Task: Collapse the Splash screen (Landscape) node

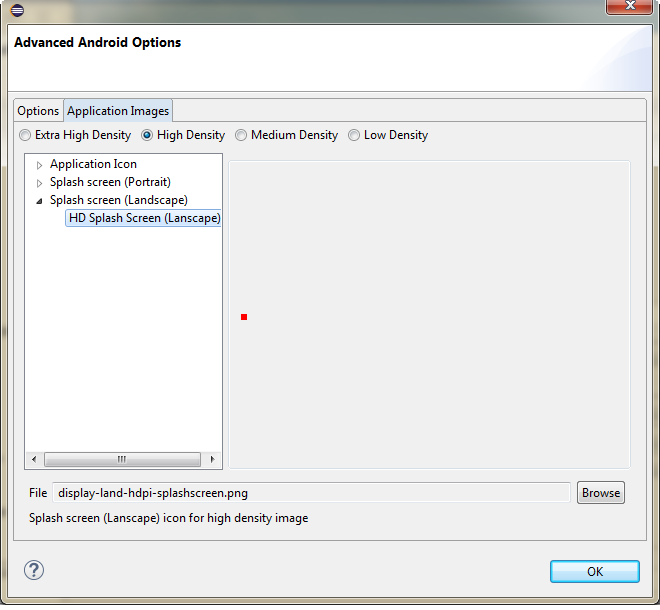Action: 40,201
